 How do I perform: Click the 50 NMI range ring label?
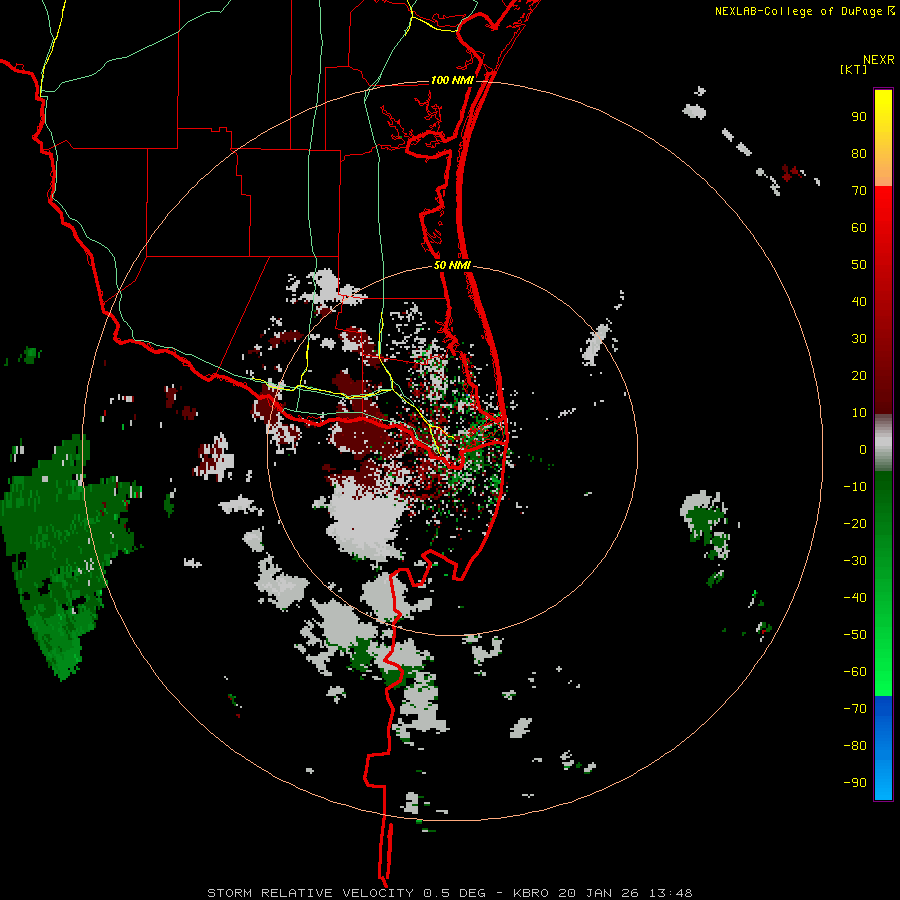(x=452, y=265)
